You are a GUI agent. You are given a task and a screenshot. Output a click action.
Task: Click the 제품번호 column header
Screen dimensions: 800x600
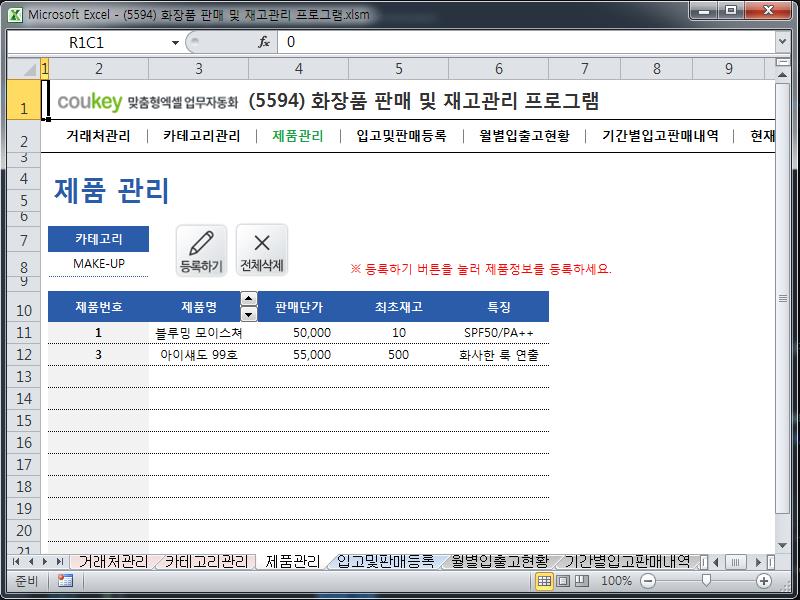coord(98,307)
